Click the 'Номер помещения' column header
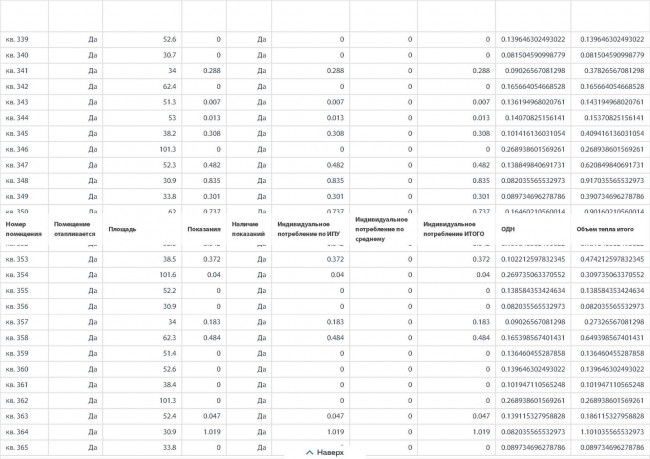This screenshot has height=459, width=650. (x=24, y=229)
